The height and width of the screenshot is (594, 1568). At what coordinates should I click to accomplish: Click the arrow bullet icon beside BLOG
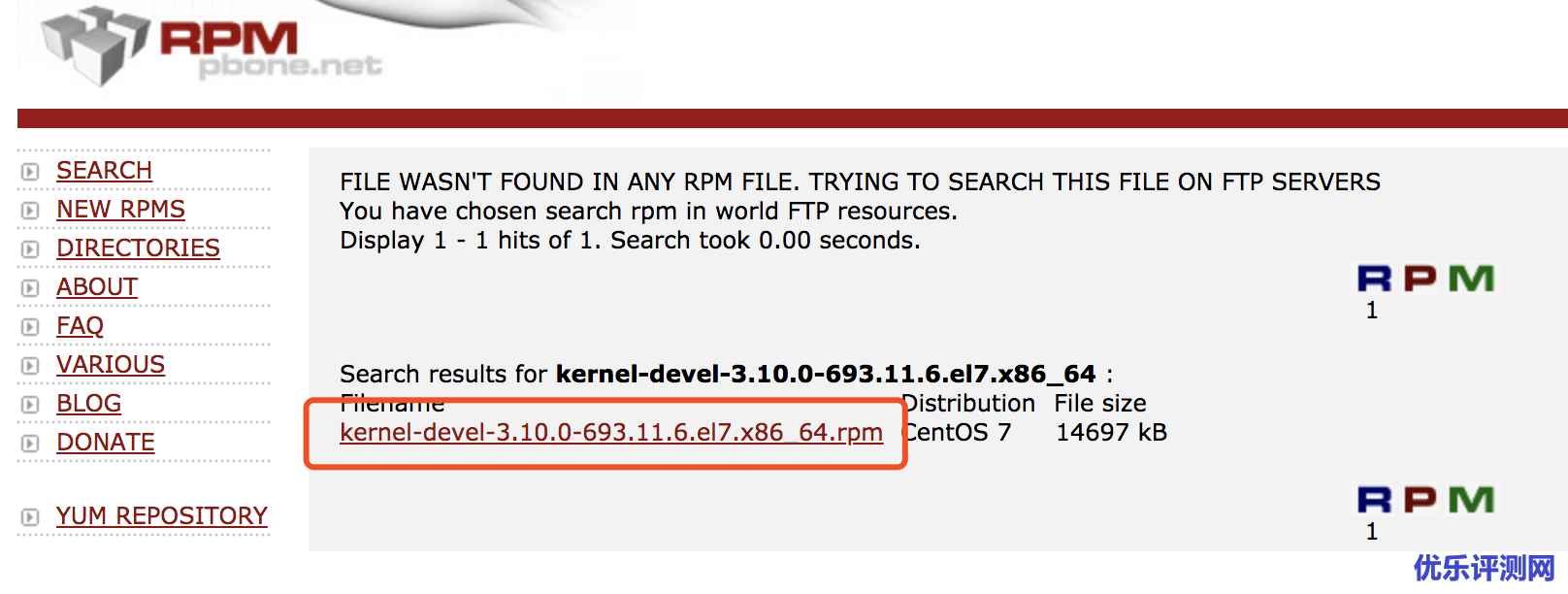click(30, 405)
